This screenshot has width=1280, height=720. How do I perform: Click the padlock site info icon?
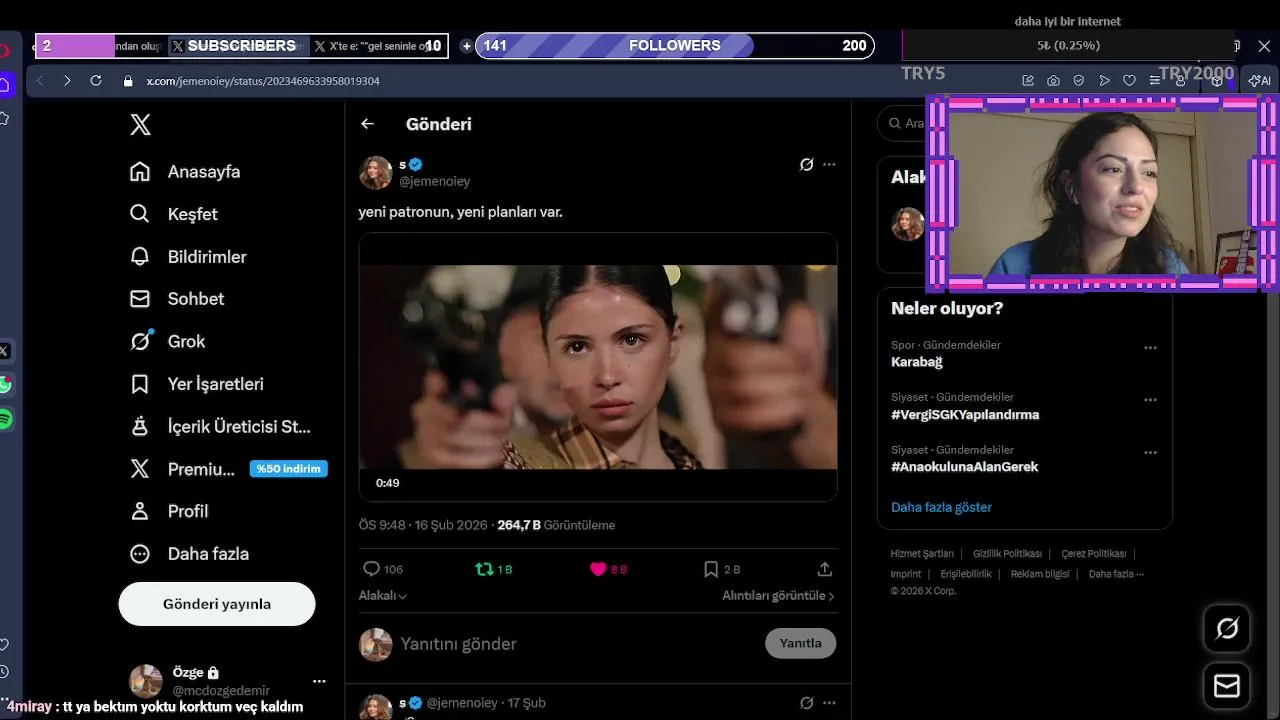(x=128, y=81)
